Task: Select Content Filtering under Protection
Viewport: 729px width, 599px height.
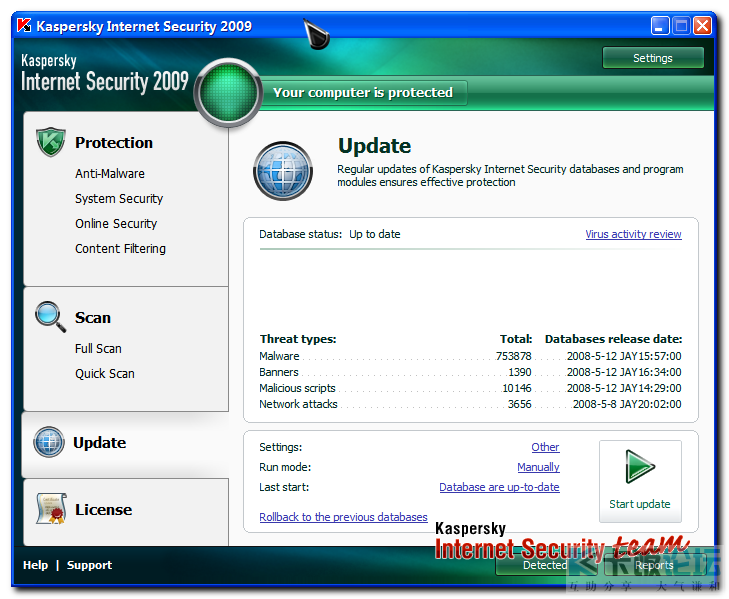Action: click(x=120, y=249)
